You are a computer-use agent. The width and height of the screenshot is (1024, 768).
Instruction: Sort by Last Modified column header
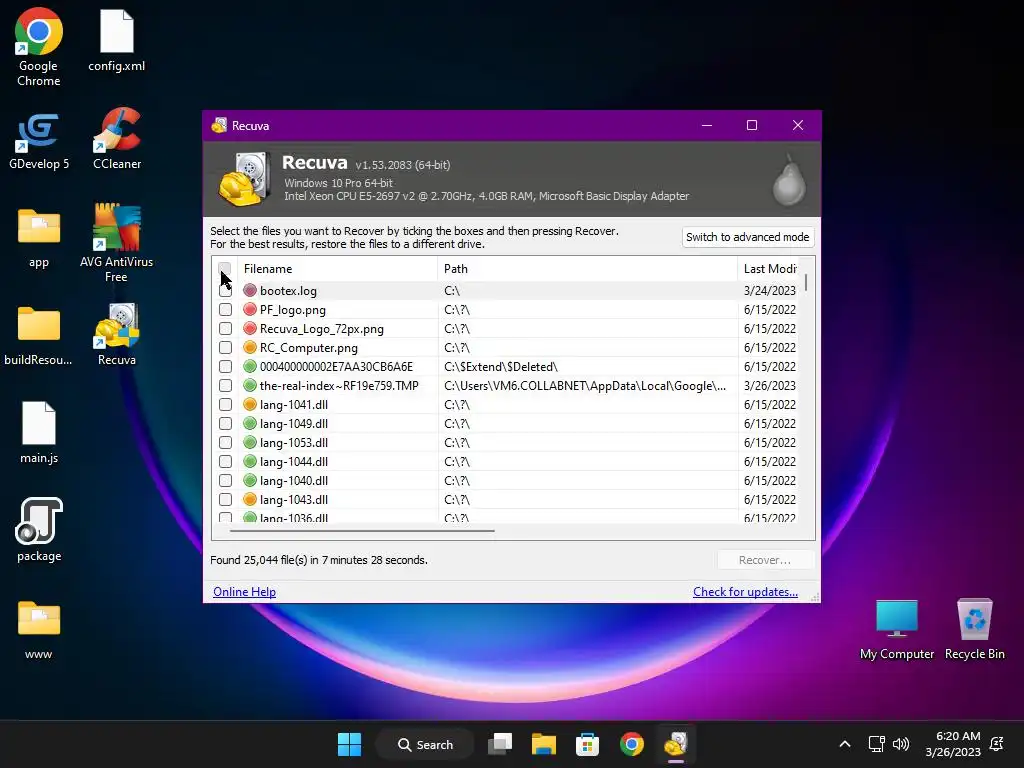pos(769,268)
